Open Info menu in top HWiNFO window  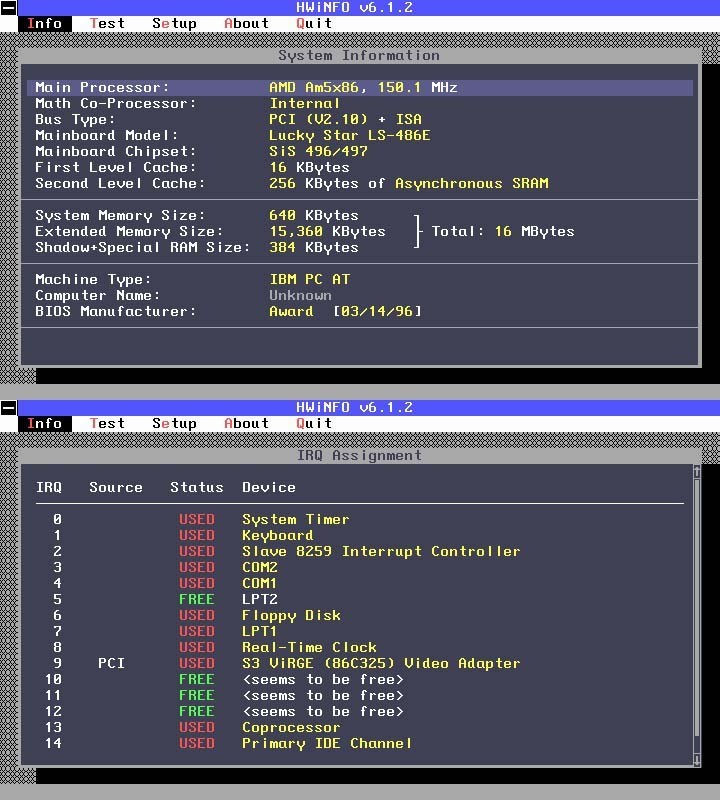(45, 23)
